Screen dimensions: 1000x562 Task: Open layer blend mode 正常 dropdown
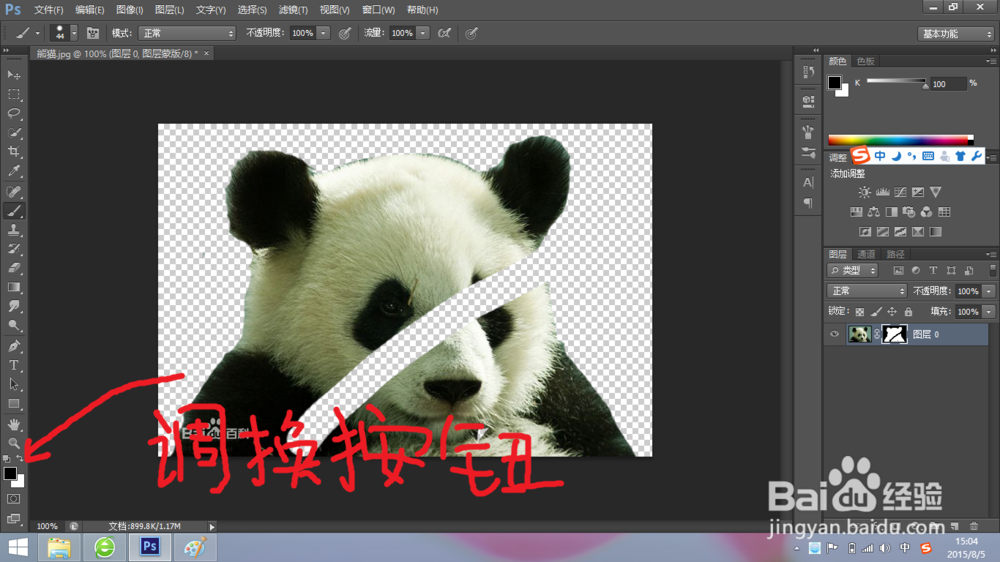click(867, 291)
